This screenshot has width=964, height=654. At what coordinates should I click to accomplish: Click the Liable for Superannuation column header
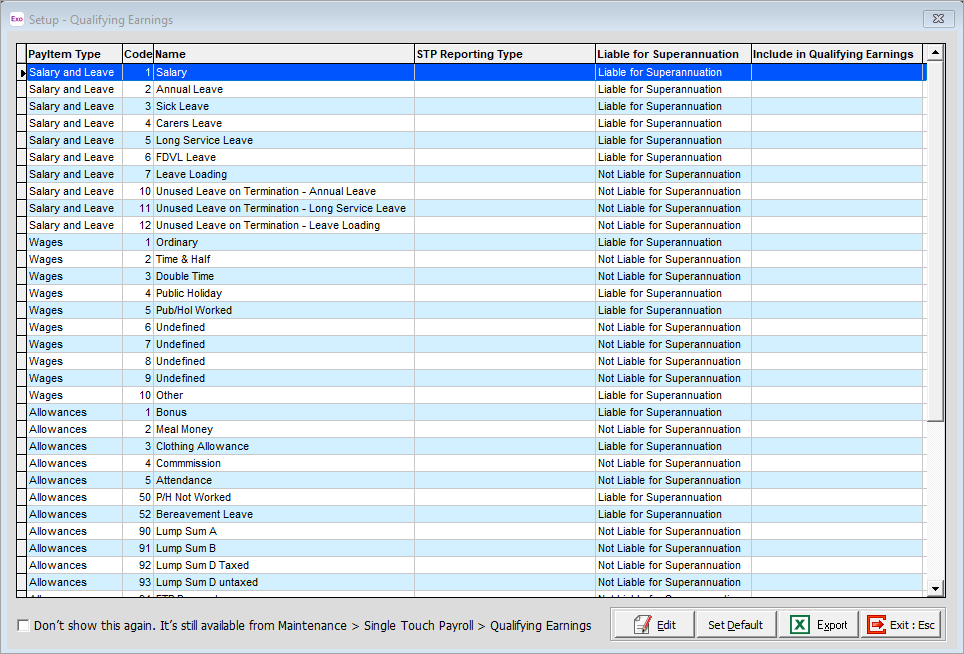tap(673, 54)
